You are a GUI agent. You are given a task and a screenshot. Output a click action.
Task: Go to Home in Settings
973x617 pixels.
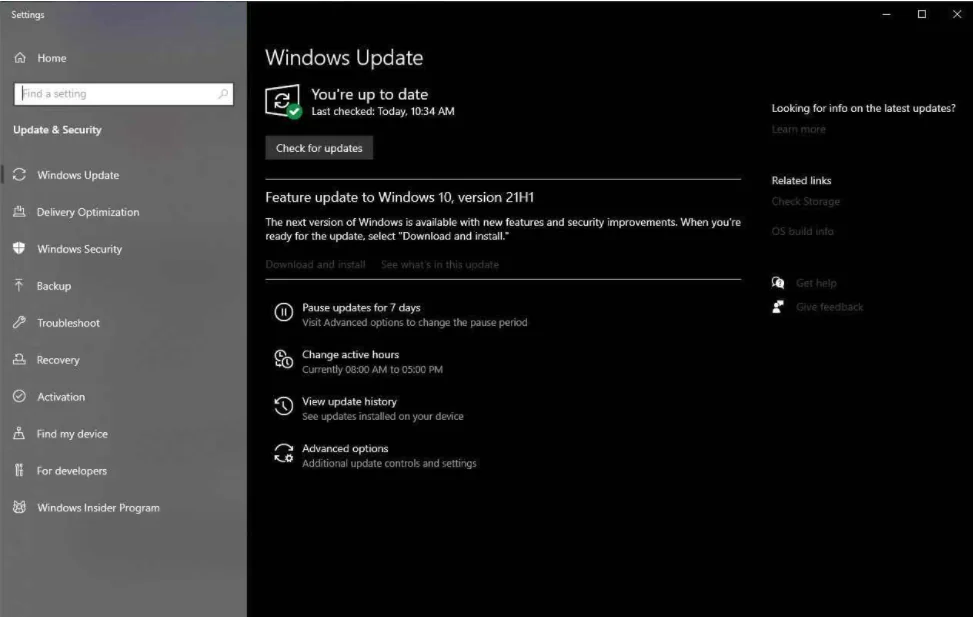coord(52,58)
